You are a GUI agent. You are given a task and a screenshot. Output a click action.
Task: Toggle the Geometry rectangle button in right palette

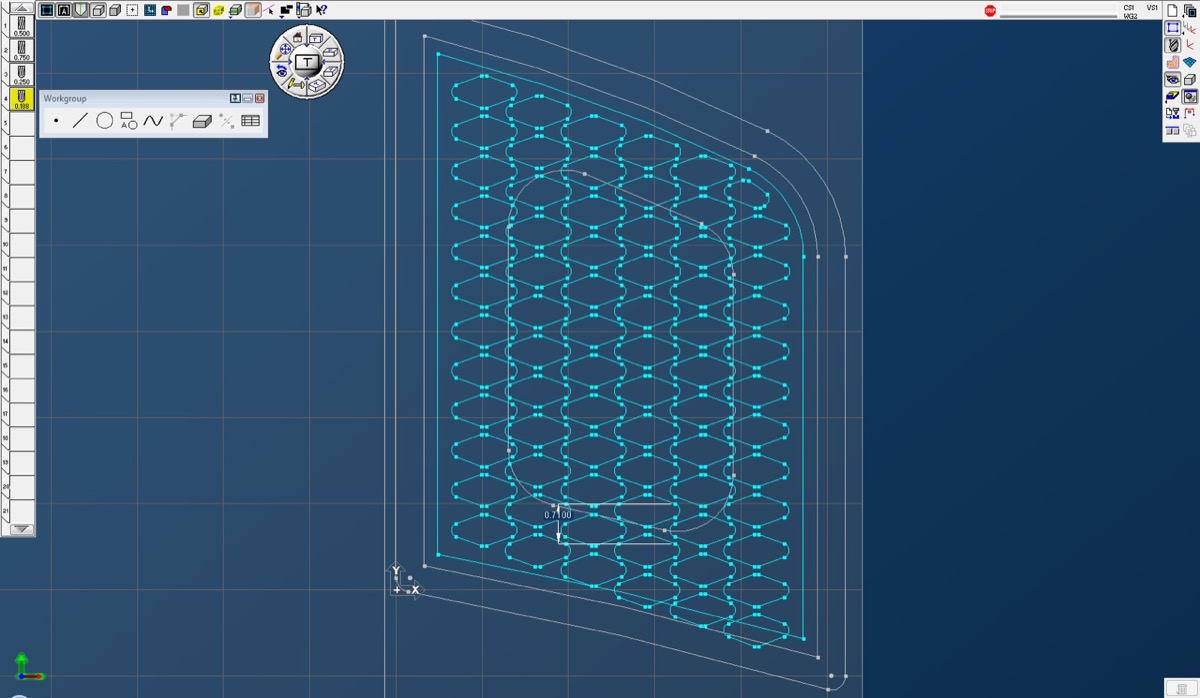point(1173,28)
